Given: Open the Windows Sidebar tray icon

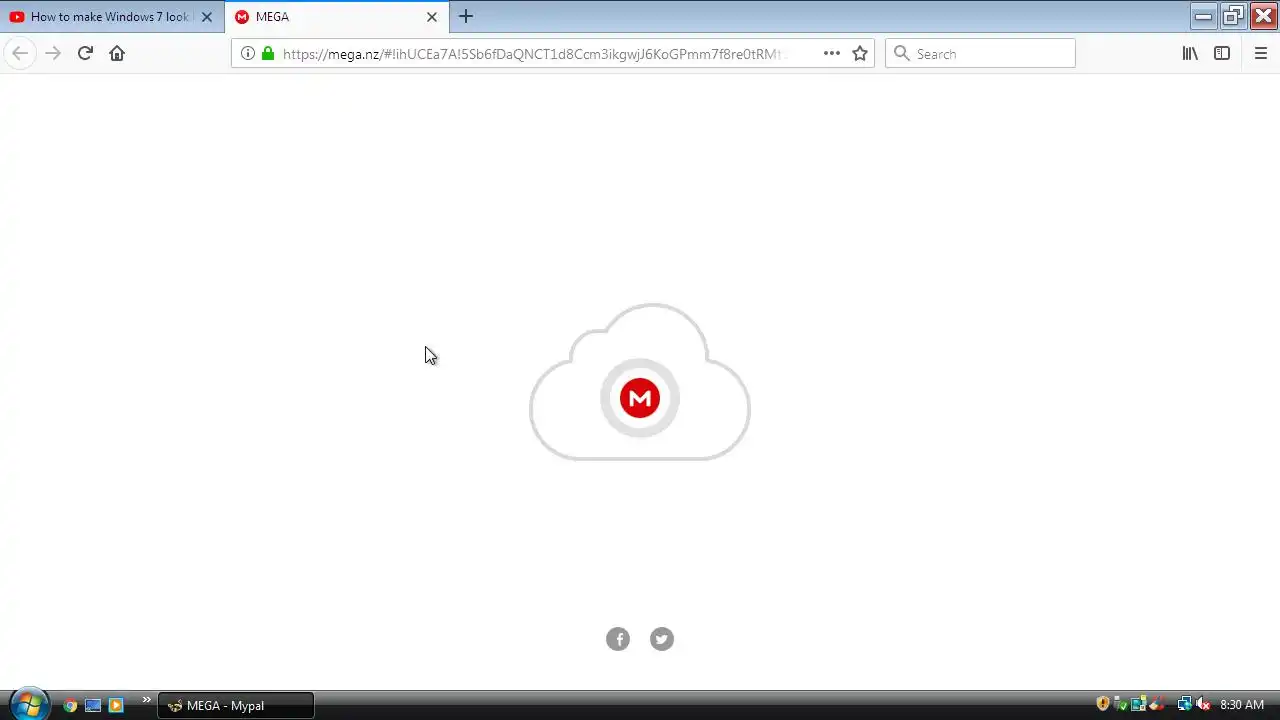Looking at the screenshot, I should pyautogui.click(x=1139, y=704).
